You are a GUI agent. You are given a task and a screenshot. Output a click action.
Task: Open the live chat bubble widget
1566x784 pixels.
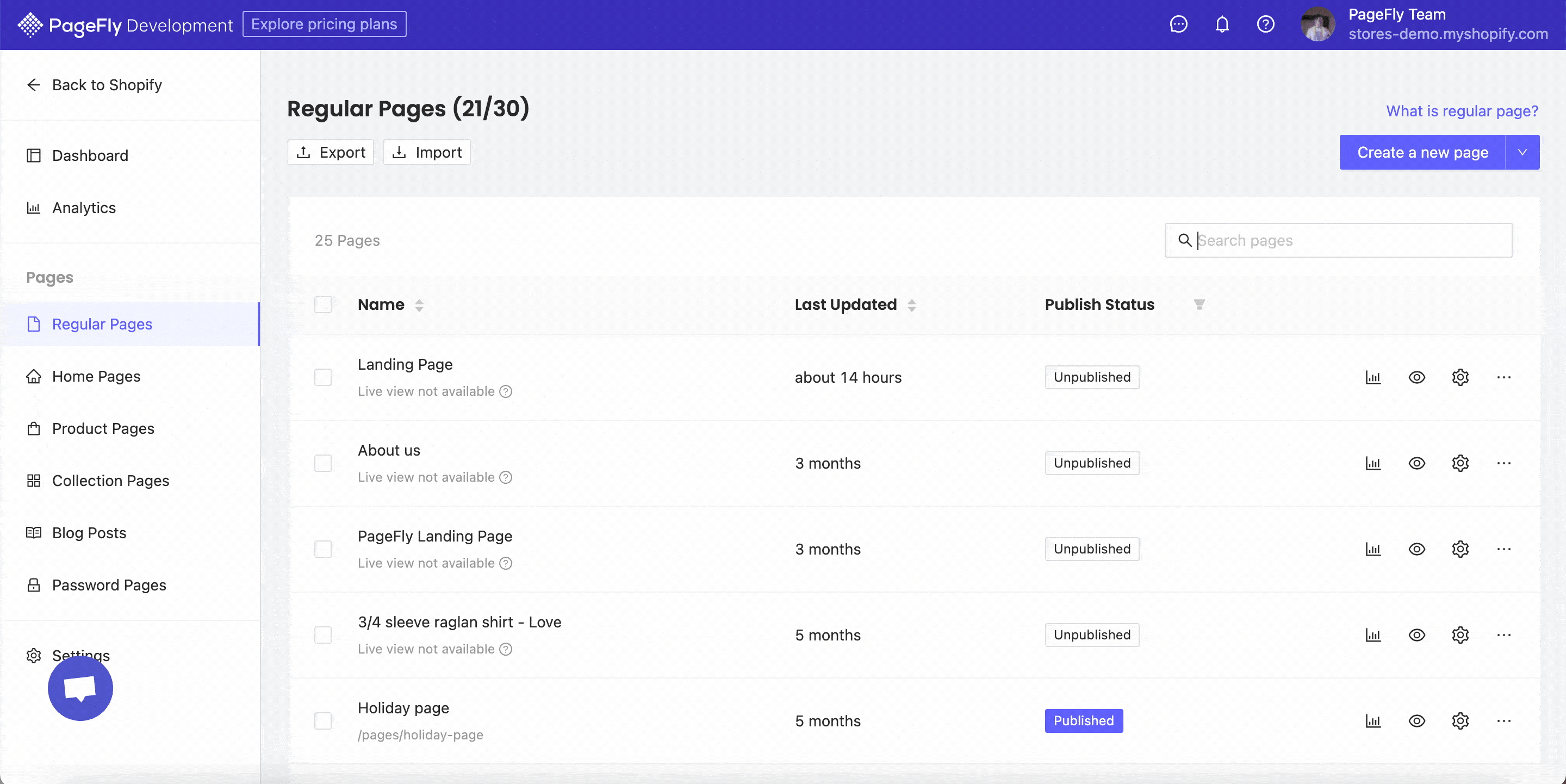click(80, 688)
